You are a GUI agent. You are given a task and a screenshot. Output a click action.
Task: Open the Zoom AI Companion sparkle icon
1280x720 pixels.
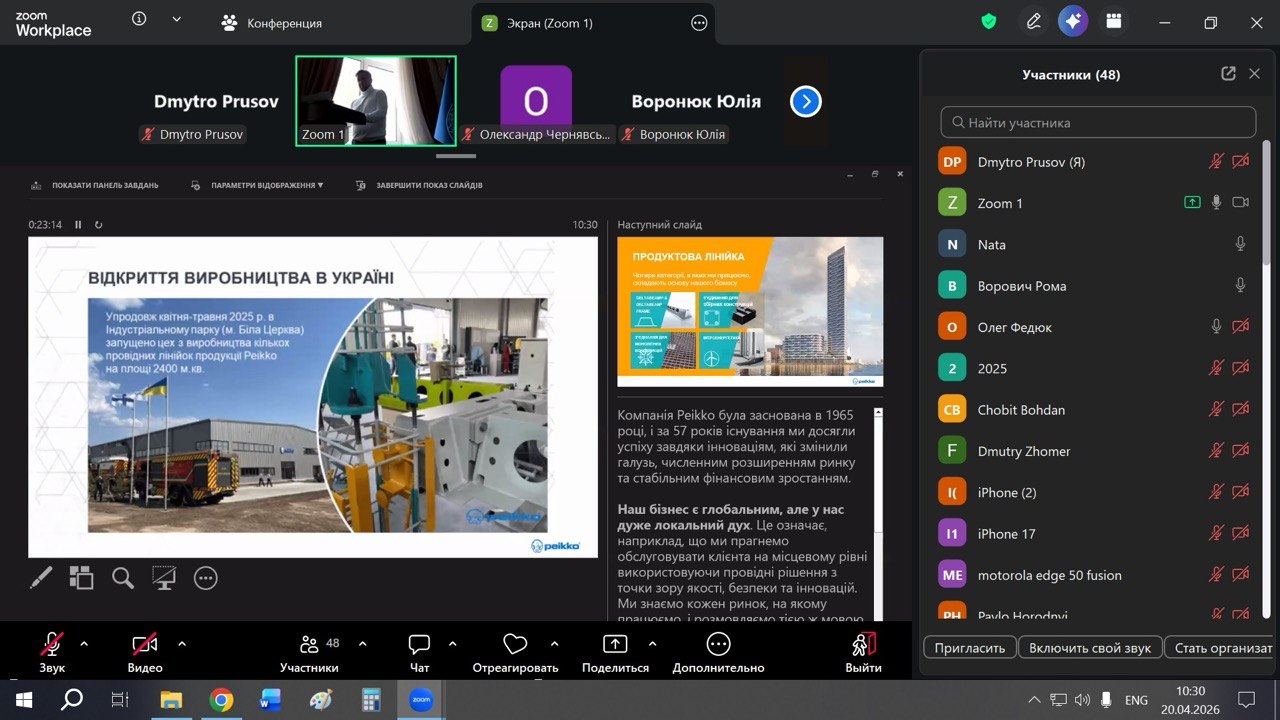(1073, 22)
